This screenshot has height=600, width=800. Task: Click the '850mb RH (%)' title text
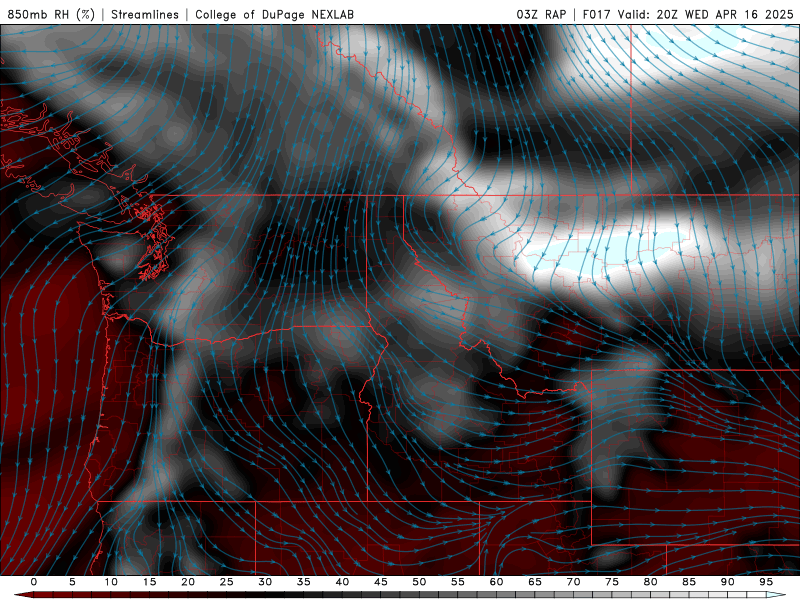click(x=51, y=14)
